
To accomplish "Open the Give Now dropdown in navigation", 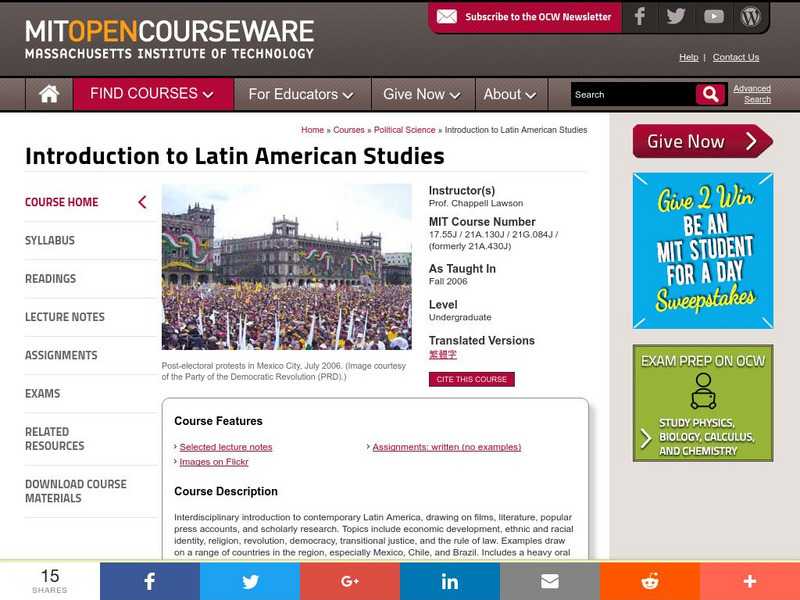I will pos(421,94).
